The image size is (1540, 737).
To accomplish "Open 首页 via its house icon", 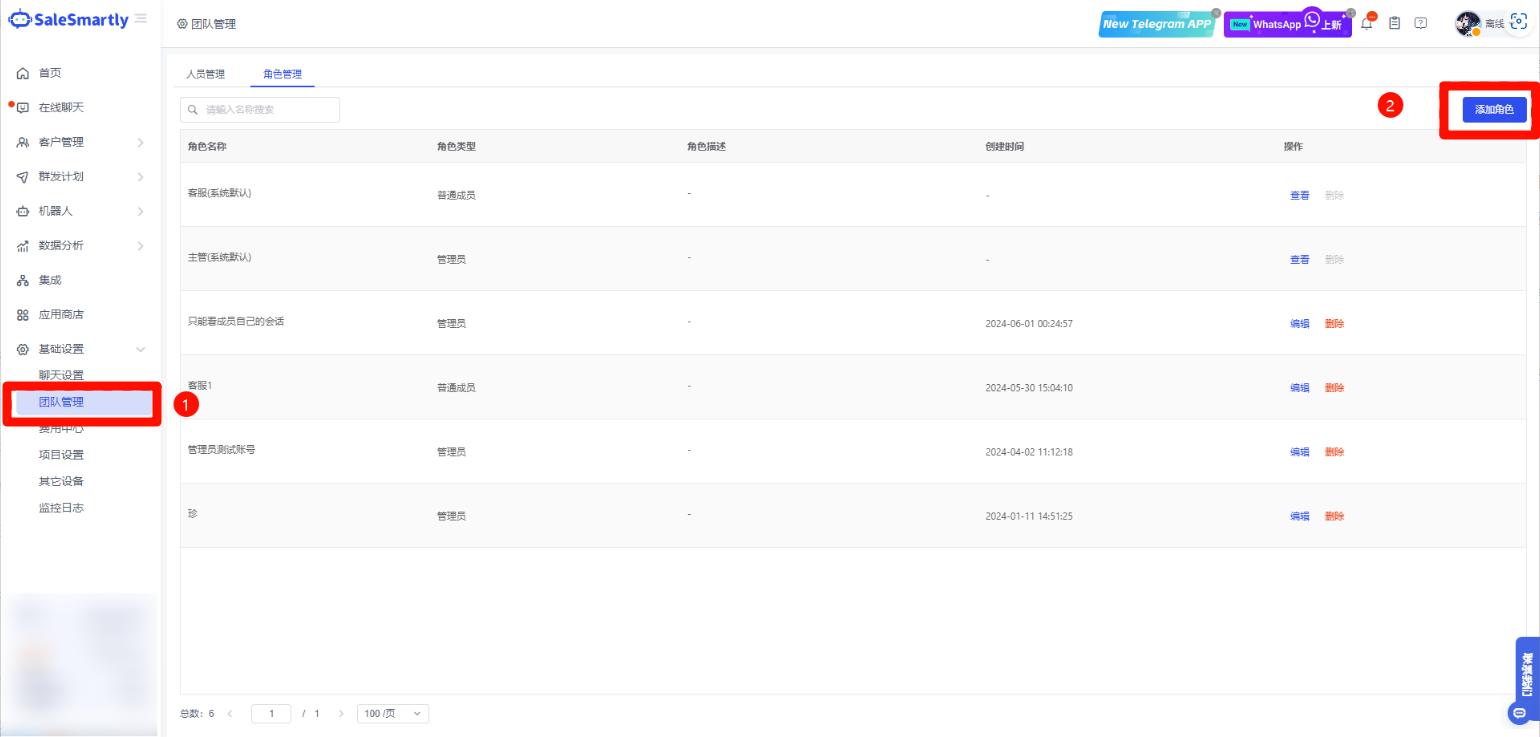I will (x=23, y=73).
